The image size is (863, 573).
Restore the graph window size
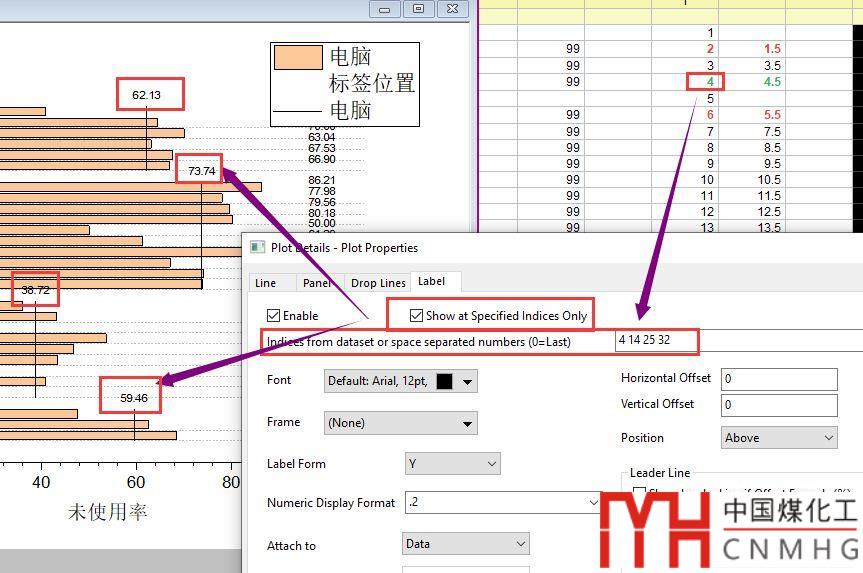[x=419, y=9]
